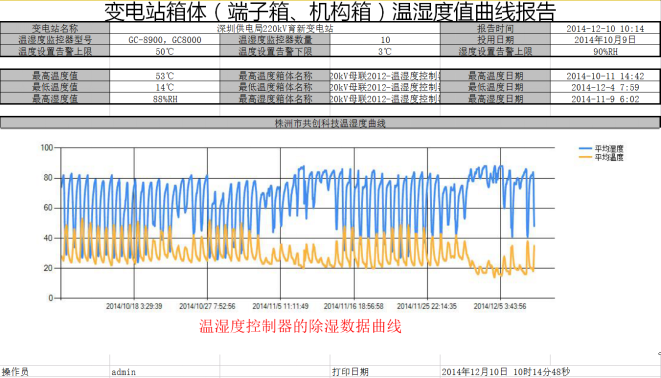661x378 pixels.
Task: Click x-axis label 2014/10/27 7:52:56
Action: 207,306
